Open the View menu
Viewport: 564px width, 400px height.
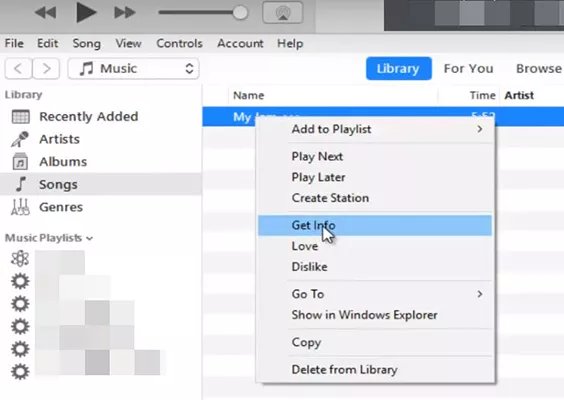coord(128,44)
